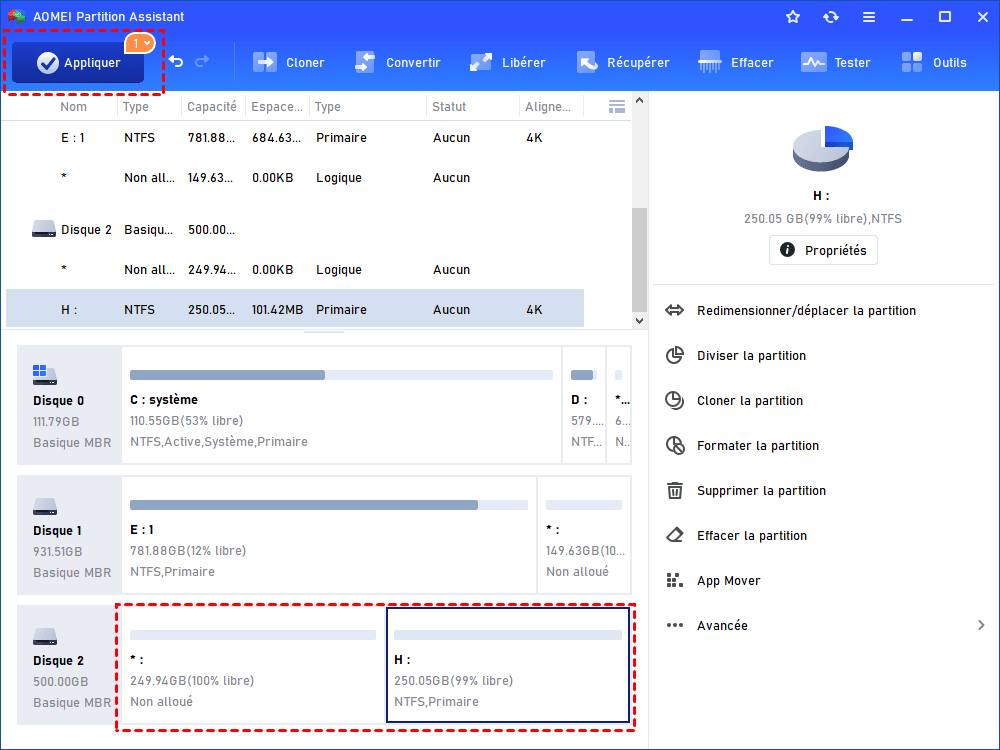Select the Disque 2 row in the list
Screen dimensions: 1000x750
(x=295, y=230)
